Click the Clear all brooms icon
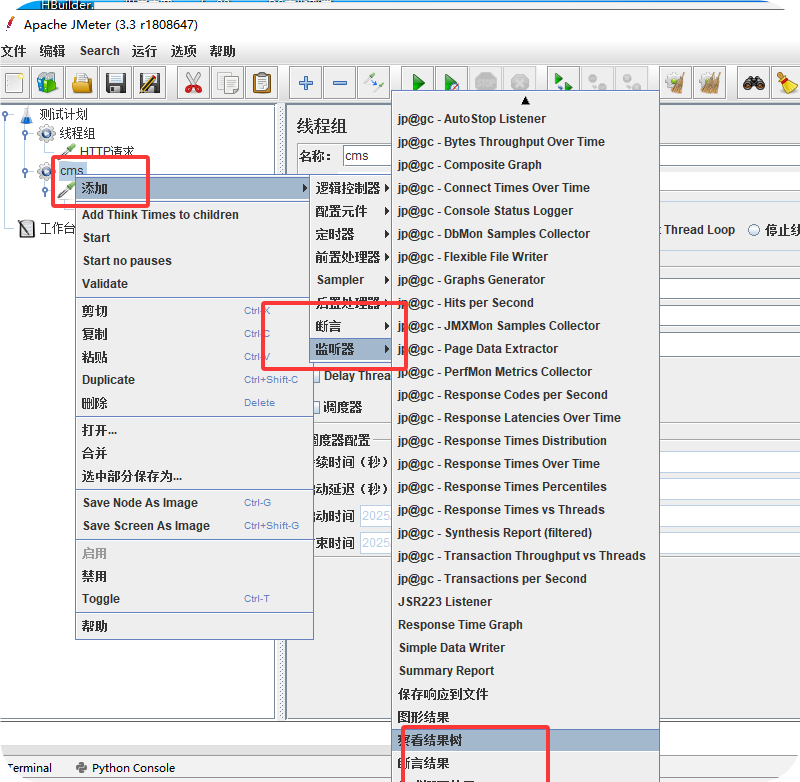This screenshot has height=782, width=800. click(x=709, y=83)
